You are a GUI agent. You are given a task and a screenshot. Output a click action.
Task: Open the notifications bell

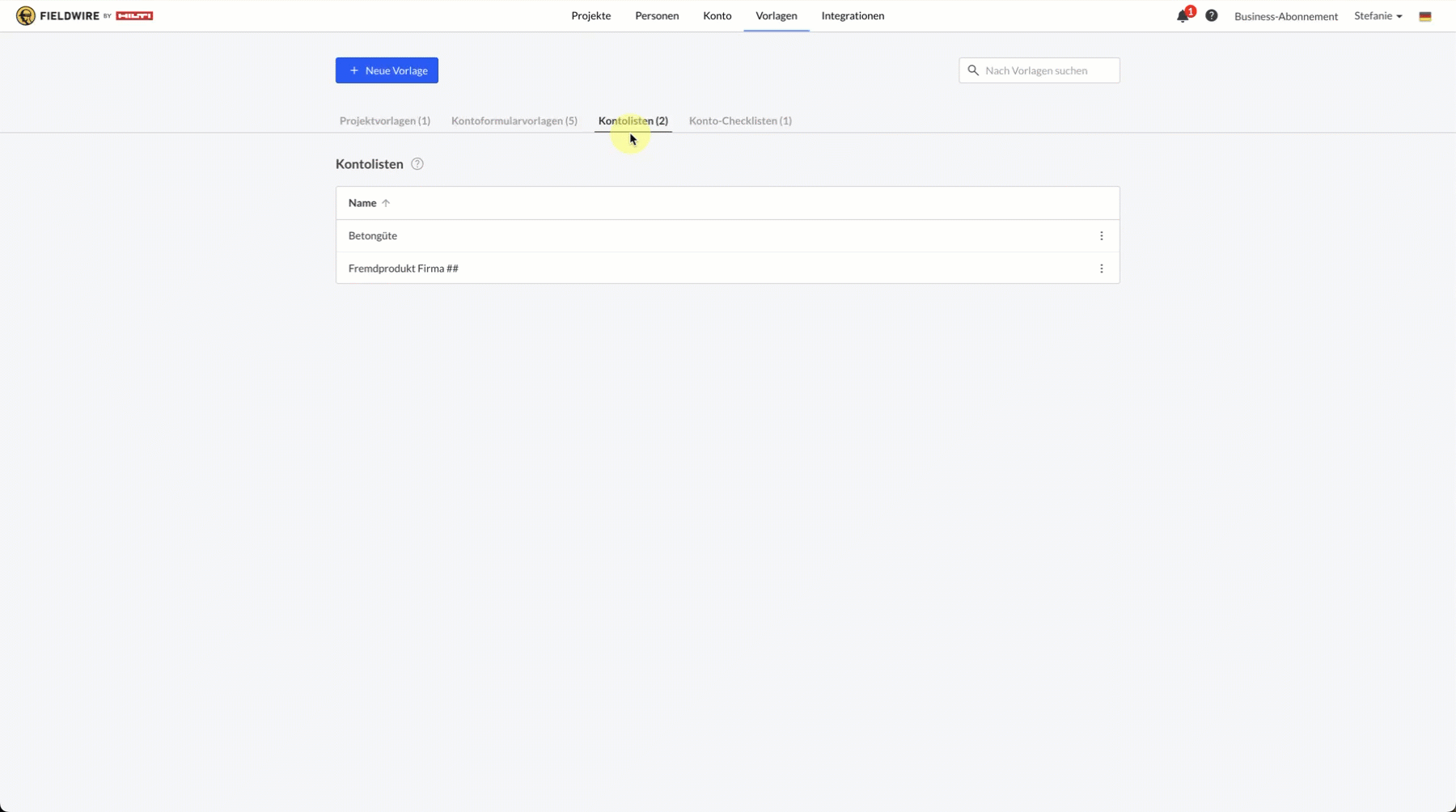click(1183, 16)
